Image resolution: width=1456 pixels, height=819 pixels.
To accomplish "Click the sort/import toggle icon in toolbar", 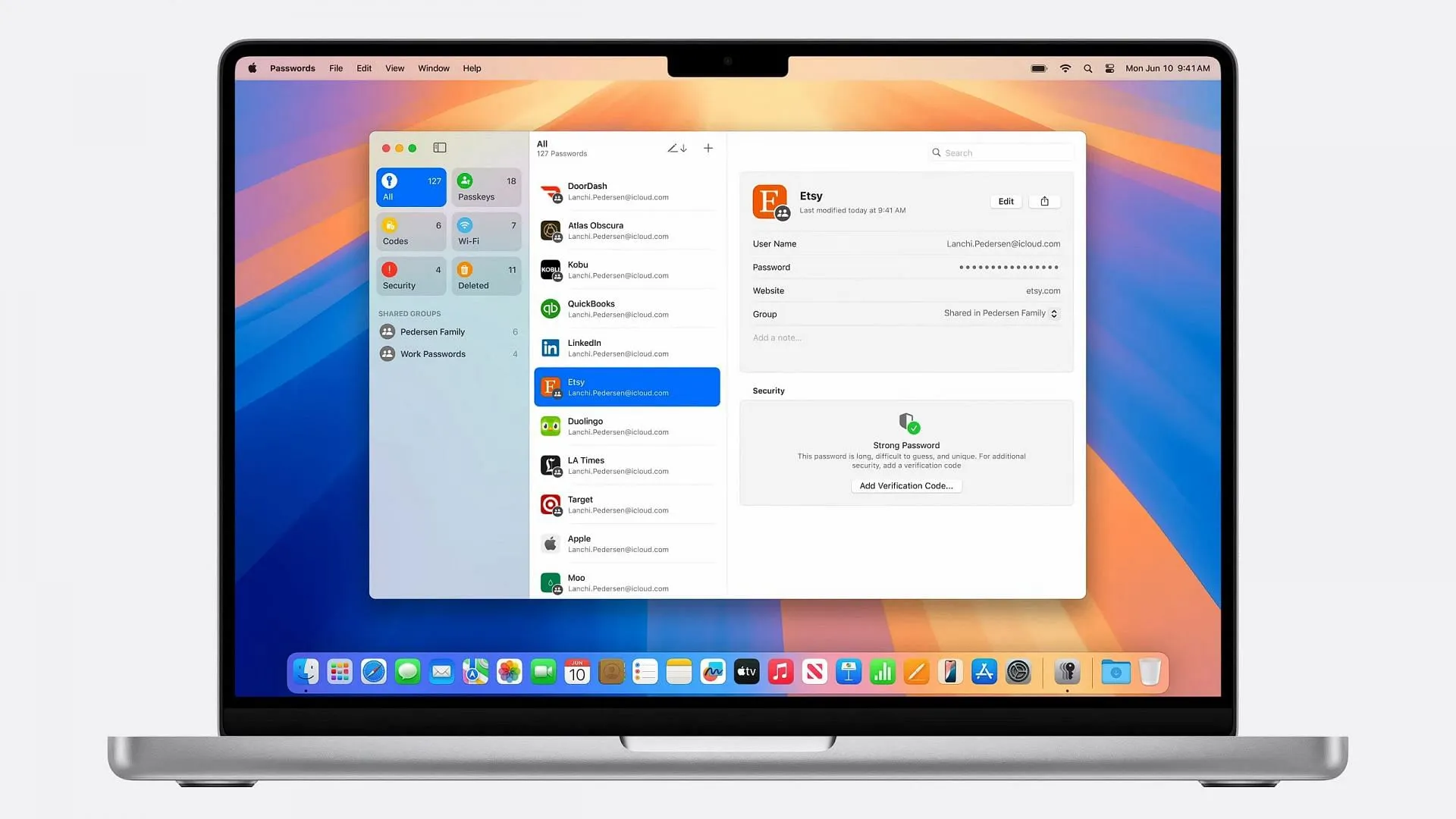I will [677, 147].
